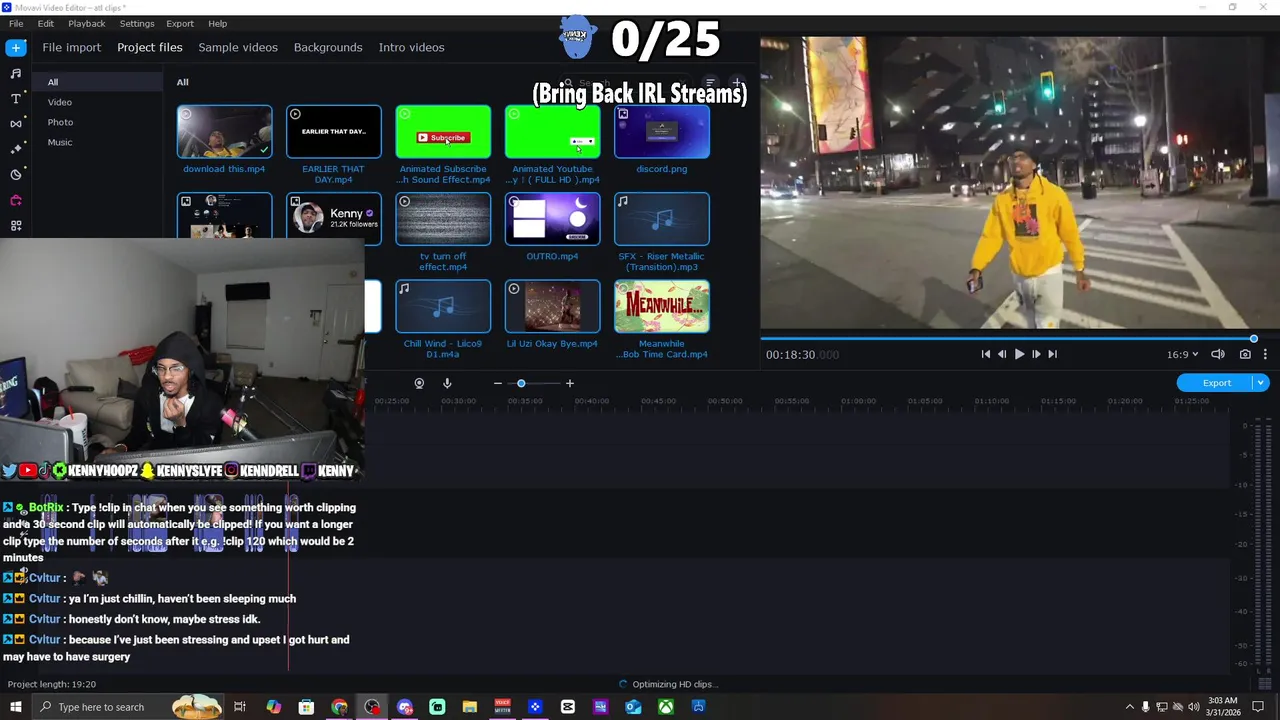
Task: Open the Settings menu
Action: (137, 23)
